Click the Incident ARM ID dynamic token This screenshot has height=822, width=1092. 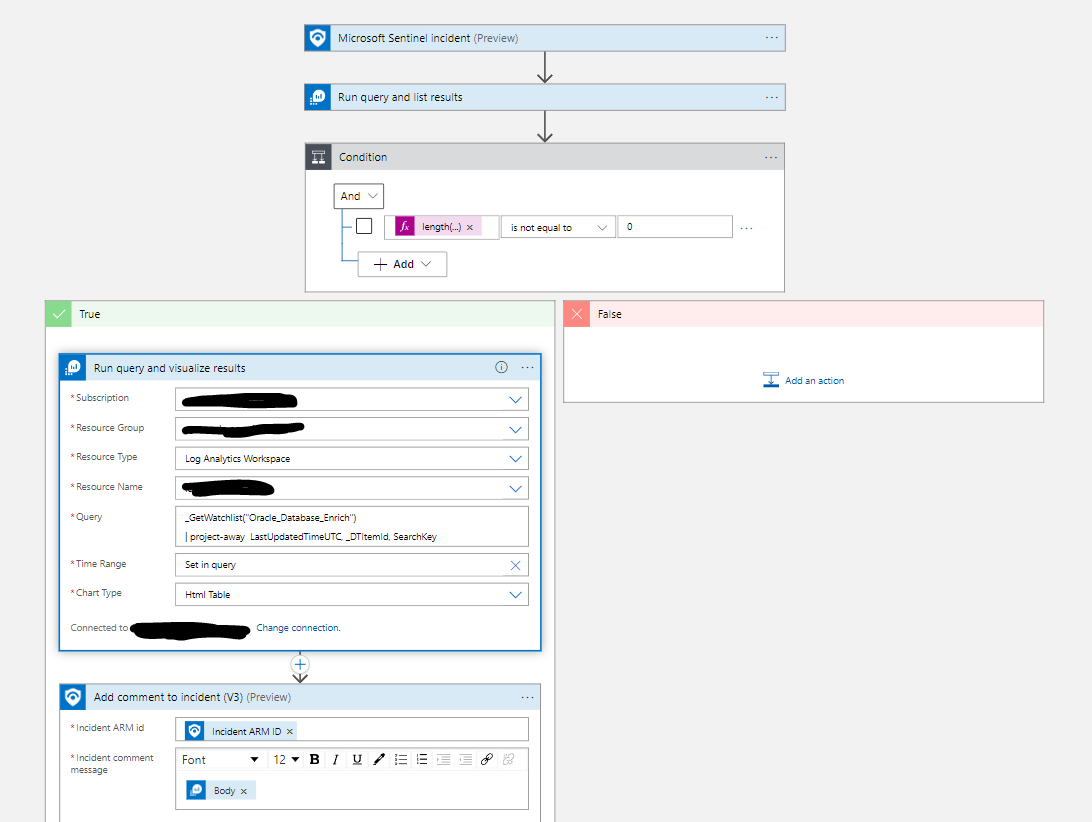tap(240, 731)
